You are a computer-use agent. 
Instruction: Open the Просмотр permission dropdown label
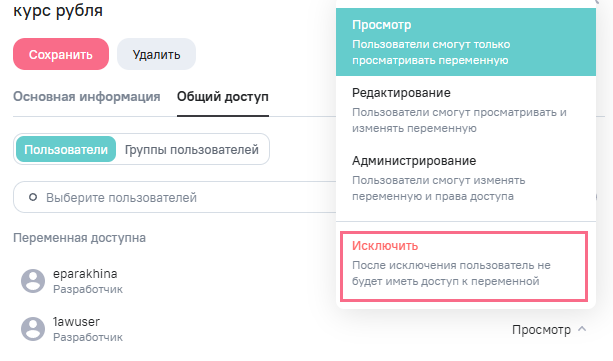pos(541,330)
